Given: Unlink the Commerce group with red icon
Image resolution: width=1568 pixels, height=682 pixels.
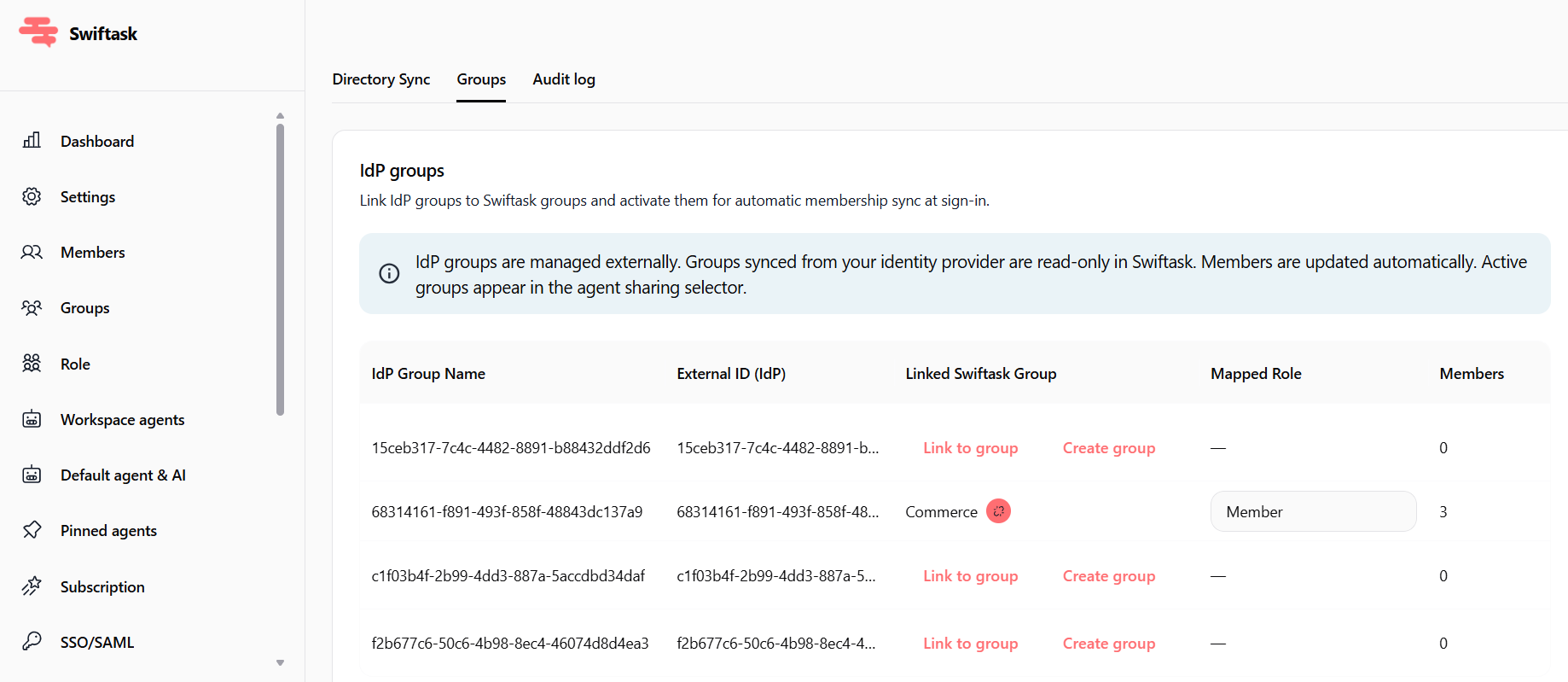Looking at the screenshot, I should [x=998, y=511].
